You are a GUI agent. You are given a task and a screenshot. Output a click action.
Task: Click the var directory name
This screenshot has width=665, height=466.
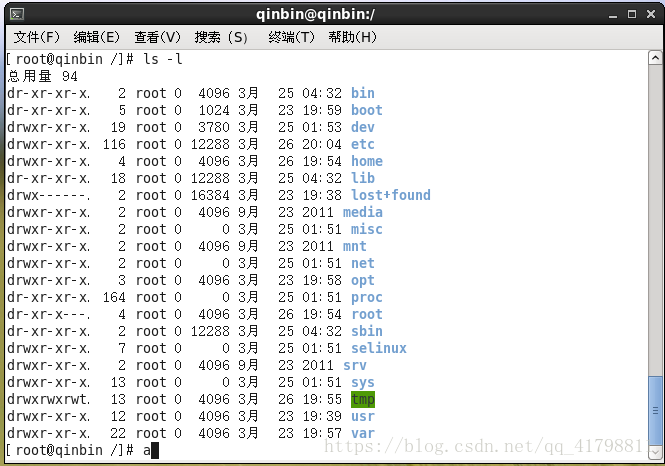363,433
